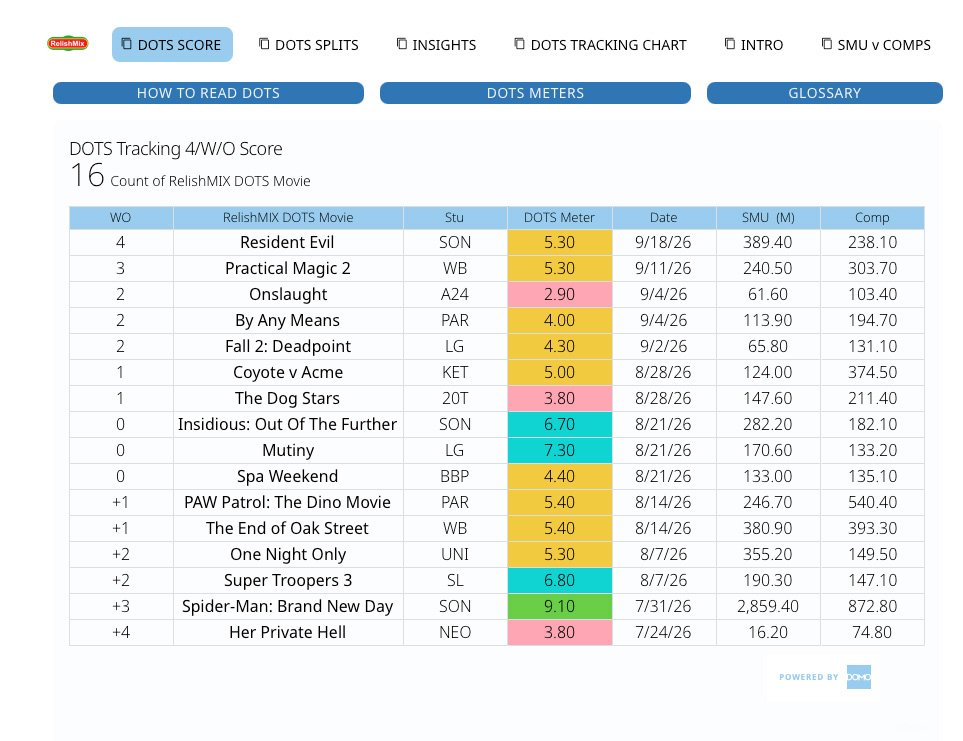Click the page icon beside SMU v COMPS
The width and height of the screenshot is (963, 741).
tap(827, 44)
